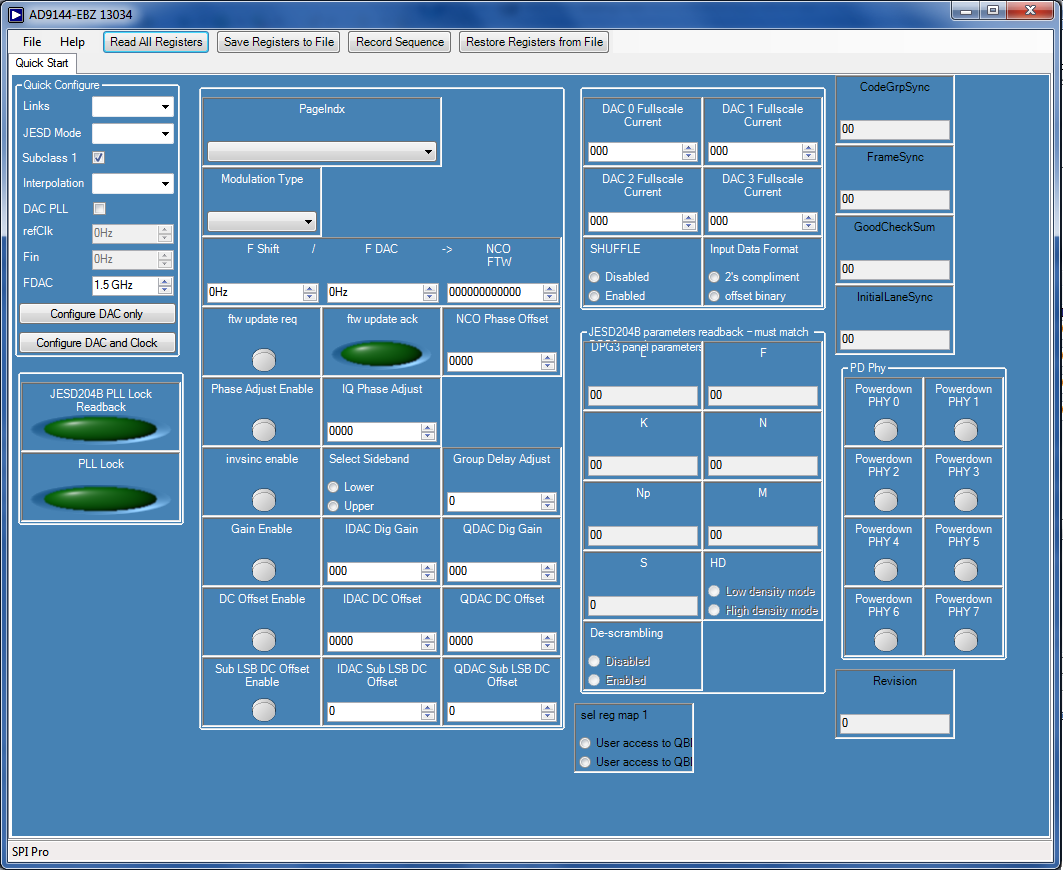The height and width of the screenshot is (870, 1063).
Task: Click the green ftw update ack LED
Action: point(381,353)
